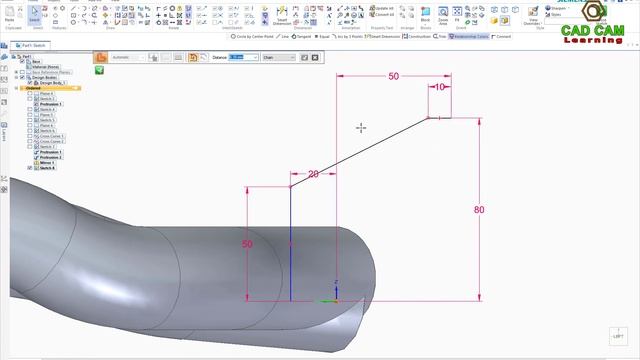Click the 20 dimension value in sketch
This screenshot has height=360, width=640.
coord(313,174)
